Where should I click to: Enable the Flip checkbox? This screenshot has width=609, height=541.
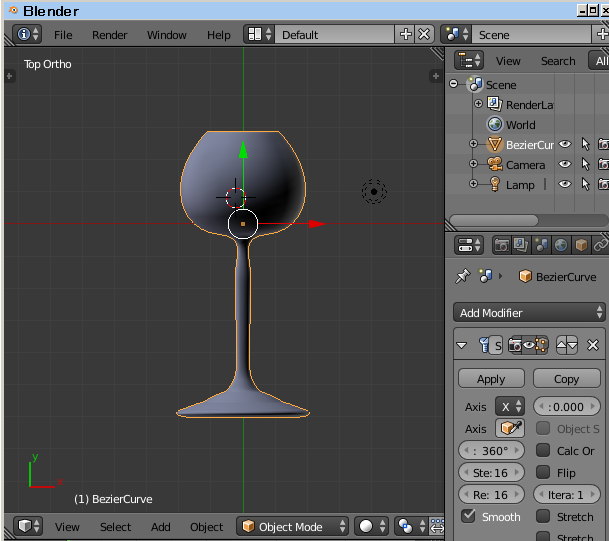click(542, 472)
